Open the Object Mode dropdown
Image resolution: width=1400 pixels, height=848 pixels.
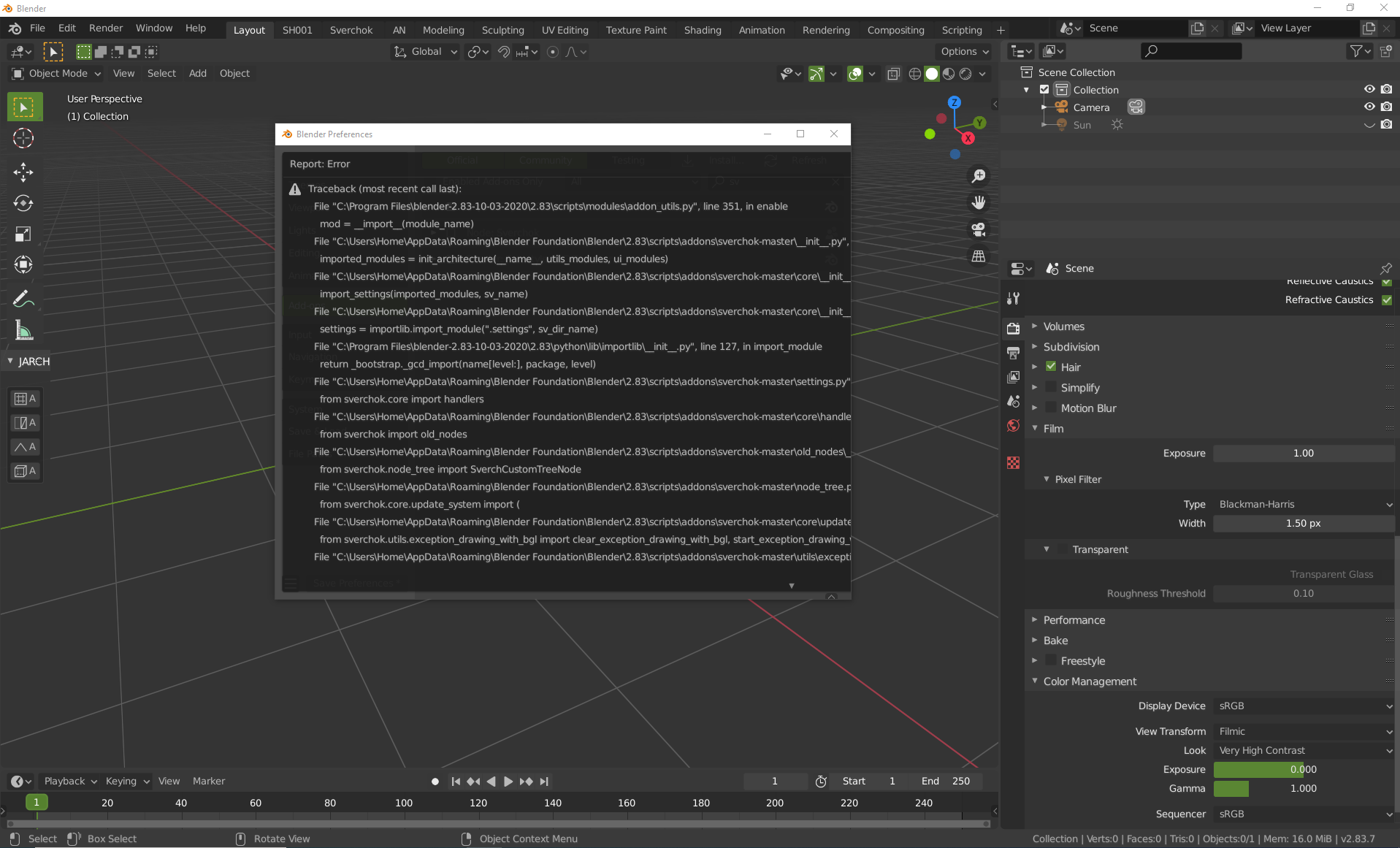[56, 73]
